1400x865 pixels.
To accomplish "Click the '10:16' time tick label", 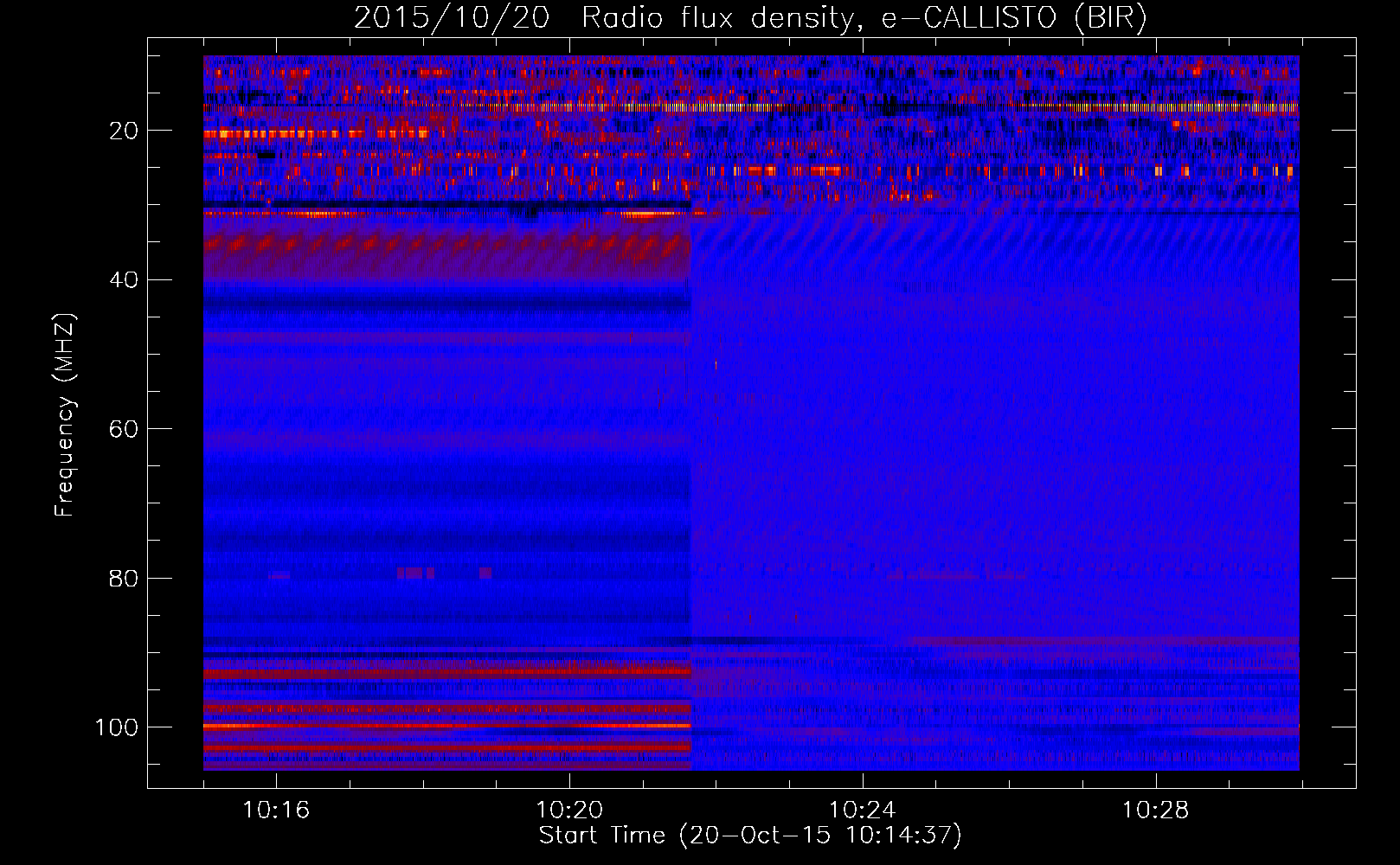I will 276,811.
